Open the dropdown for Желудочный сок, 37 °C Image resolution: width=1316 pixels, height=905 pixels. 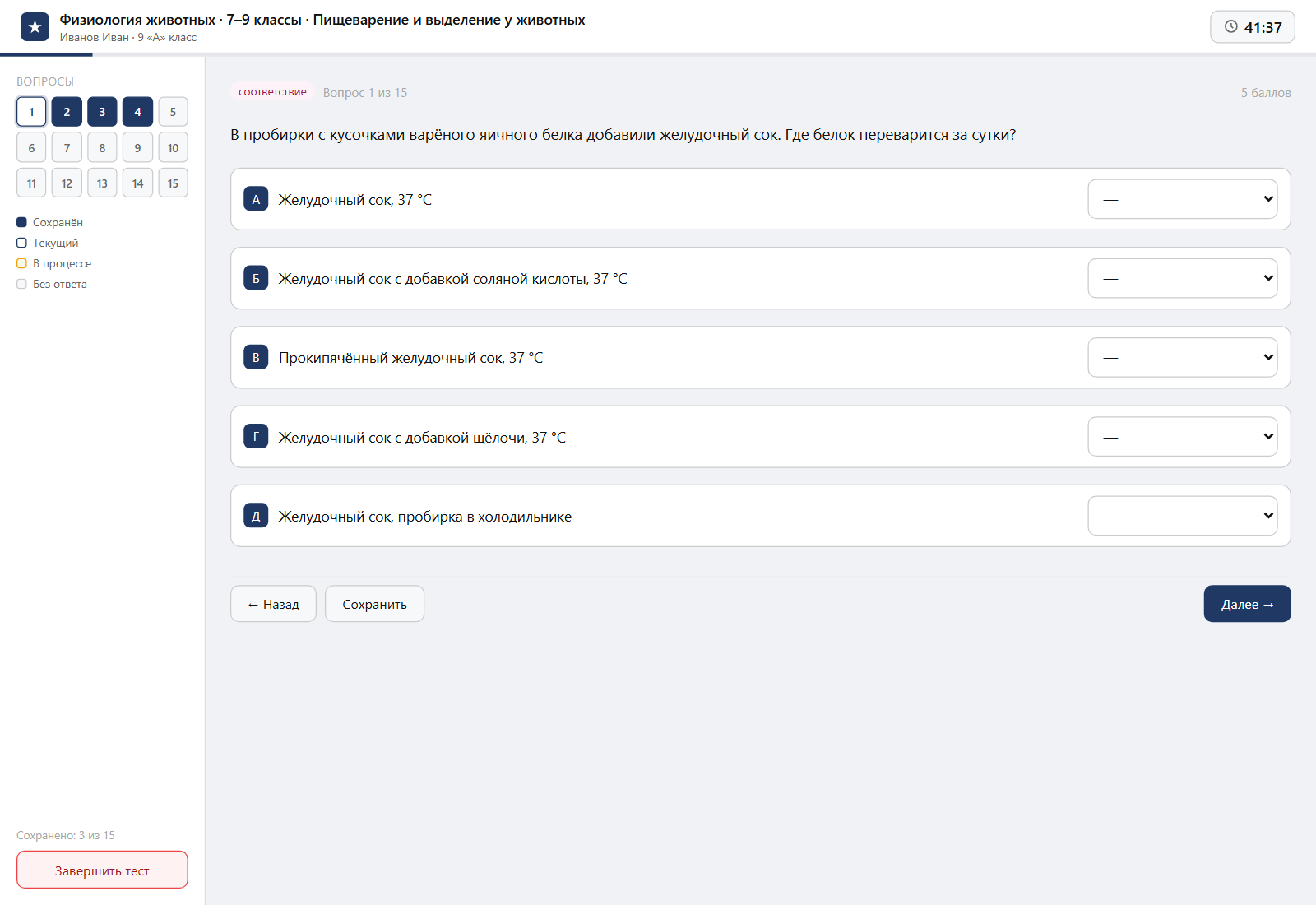[x=1182, y=199]
